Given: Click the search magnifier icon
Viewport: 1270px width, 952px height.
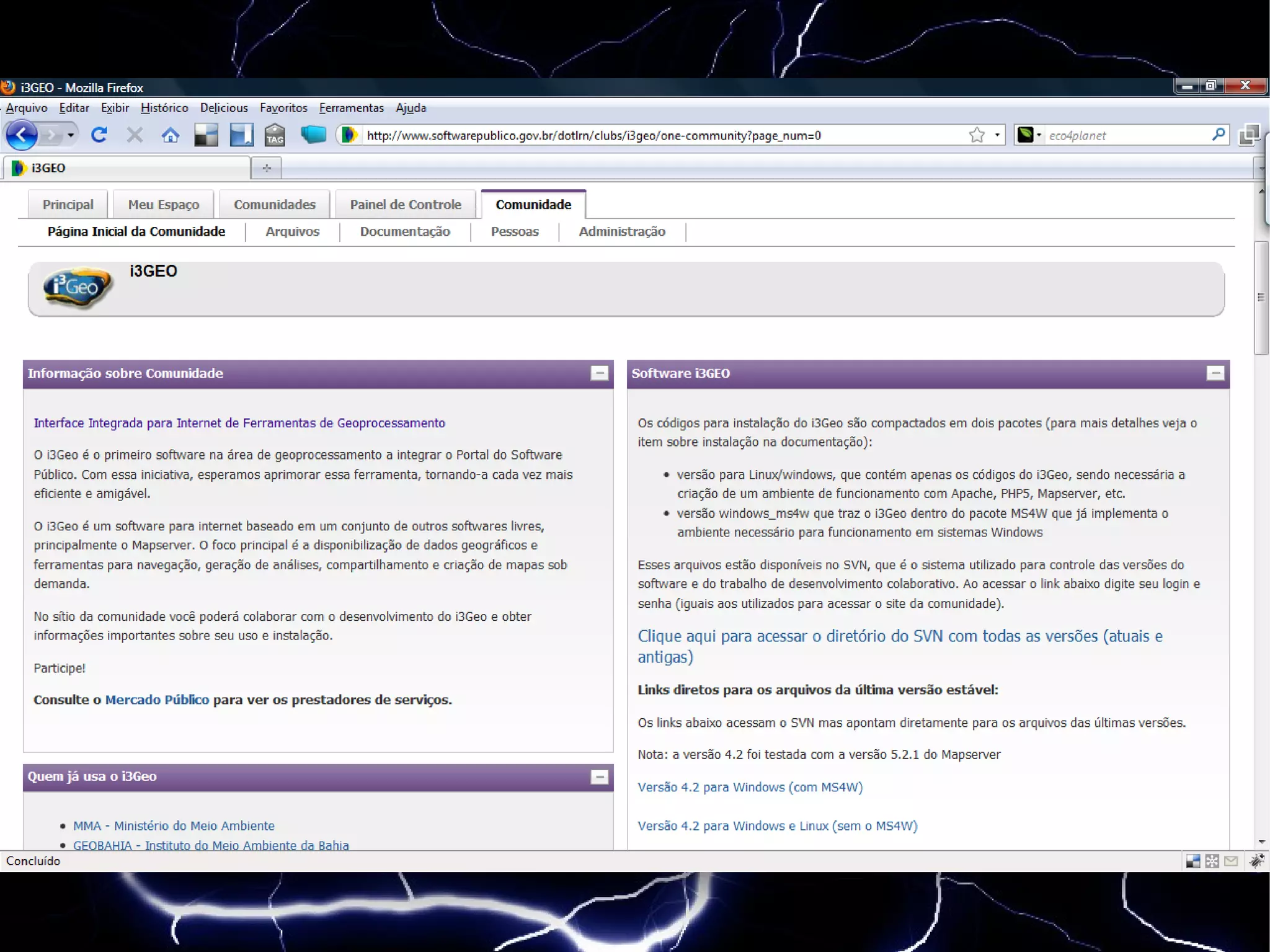Looking at the screenshot, I should tap(1218, 135).
